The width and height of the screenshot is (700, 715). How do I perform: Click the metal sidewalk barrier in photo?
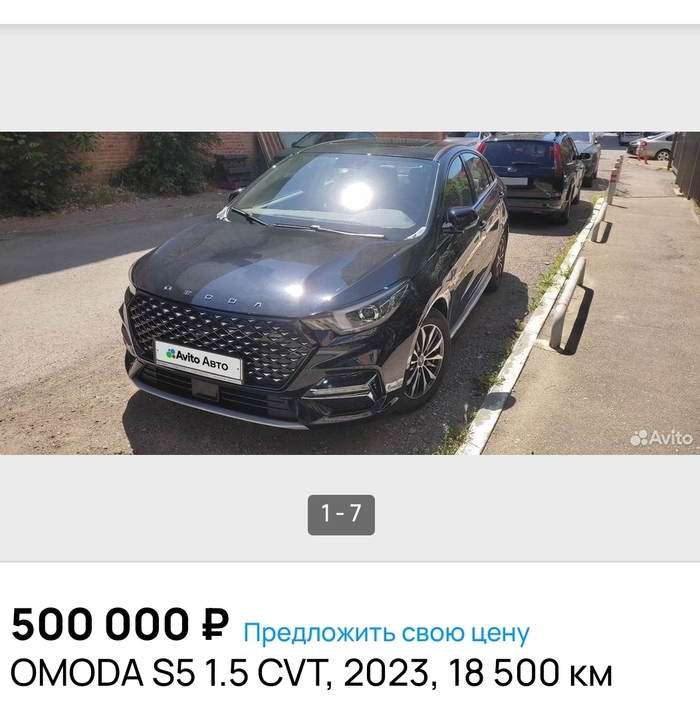tap(568, 301)
